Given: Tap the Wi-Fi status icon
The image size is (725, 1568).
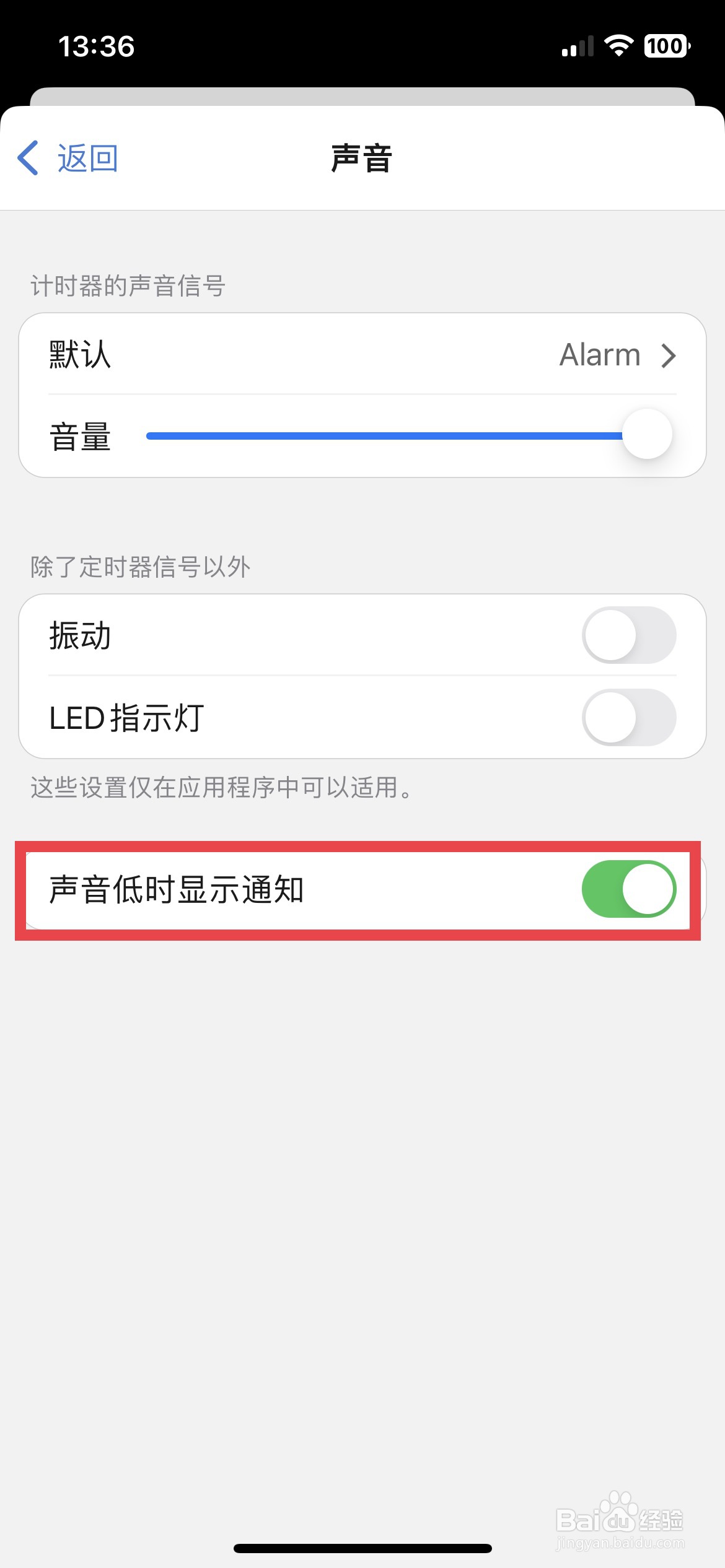Looking at the screenshot, I should 618,46.
